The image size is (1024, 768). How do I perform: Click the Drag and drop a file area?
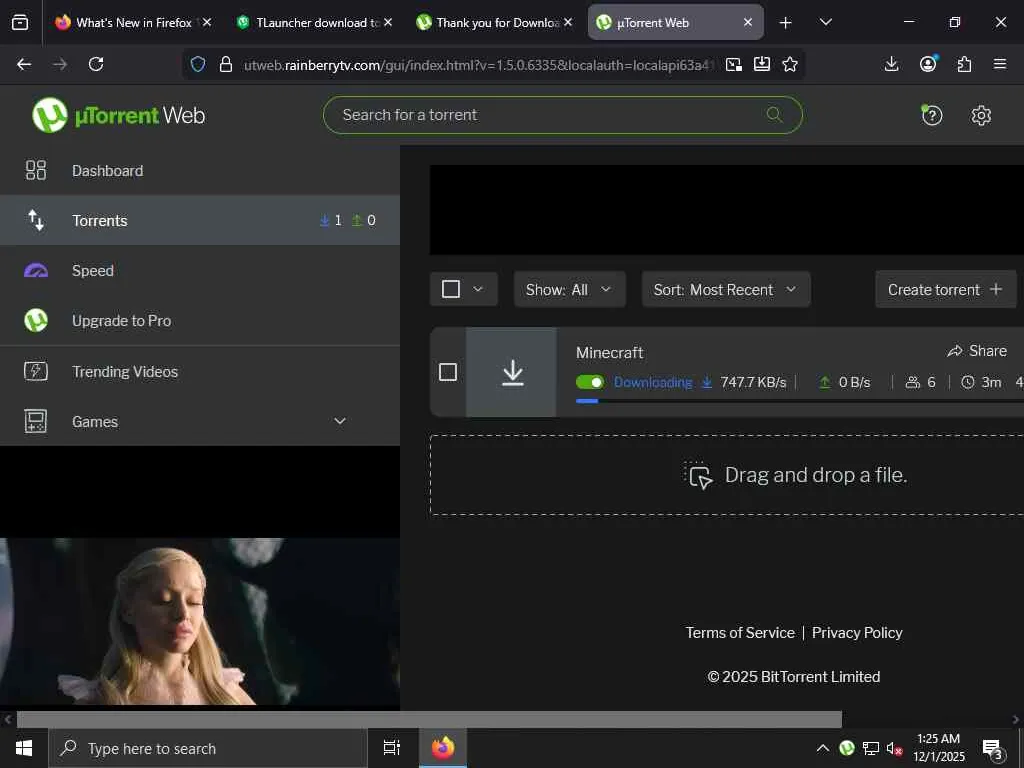click(727, 475)
